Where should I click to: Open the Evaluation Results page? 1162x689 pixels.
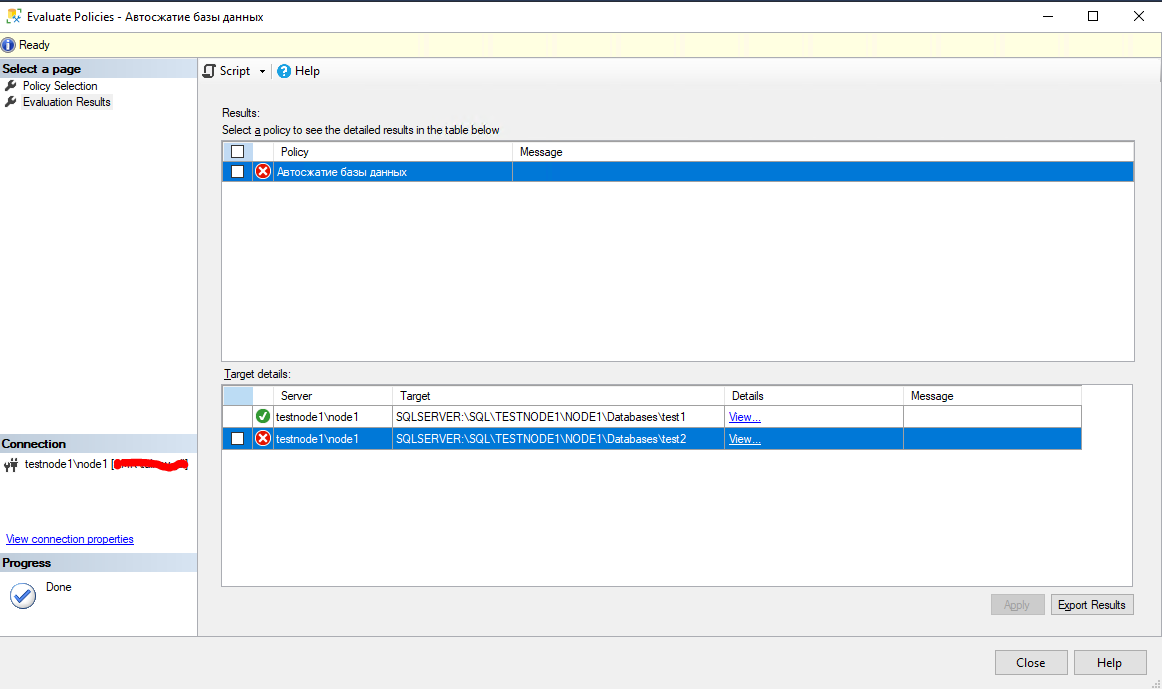pos(67,102)
